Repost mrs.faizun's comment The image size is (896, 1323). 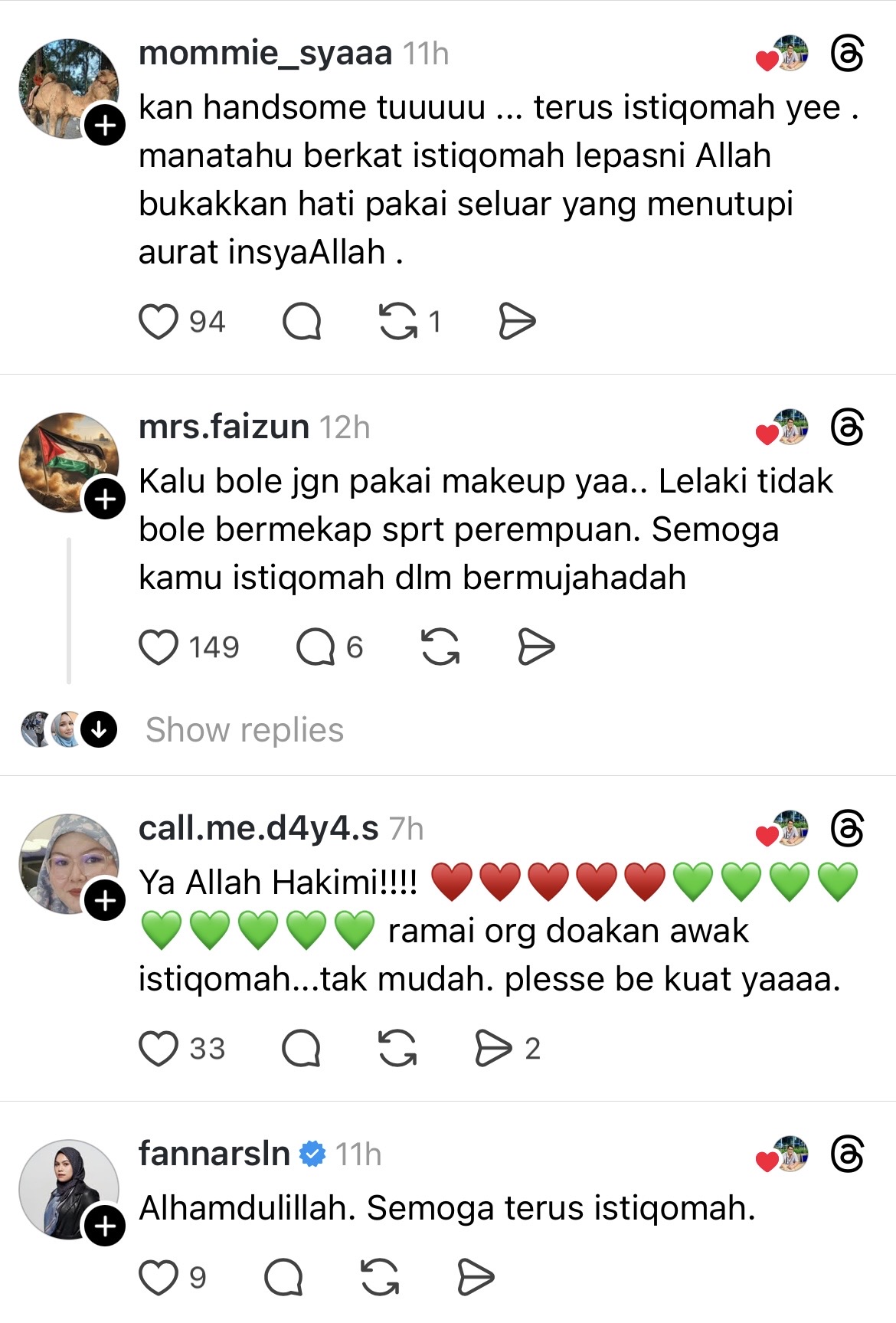coord(440,647)
